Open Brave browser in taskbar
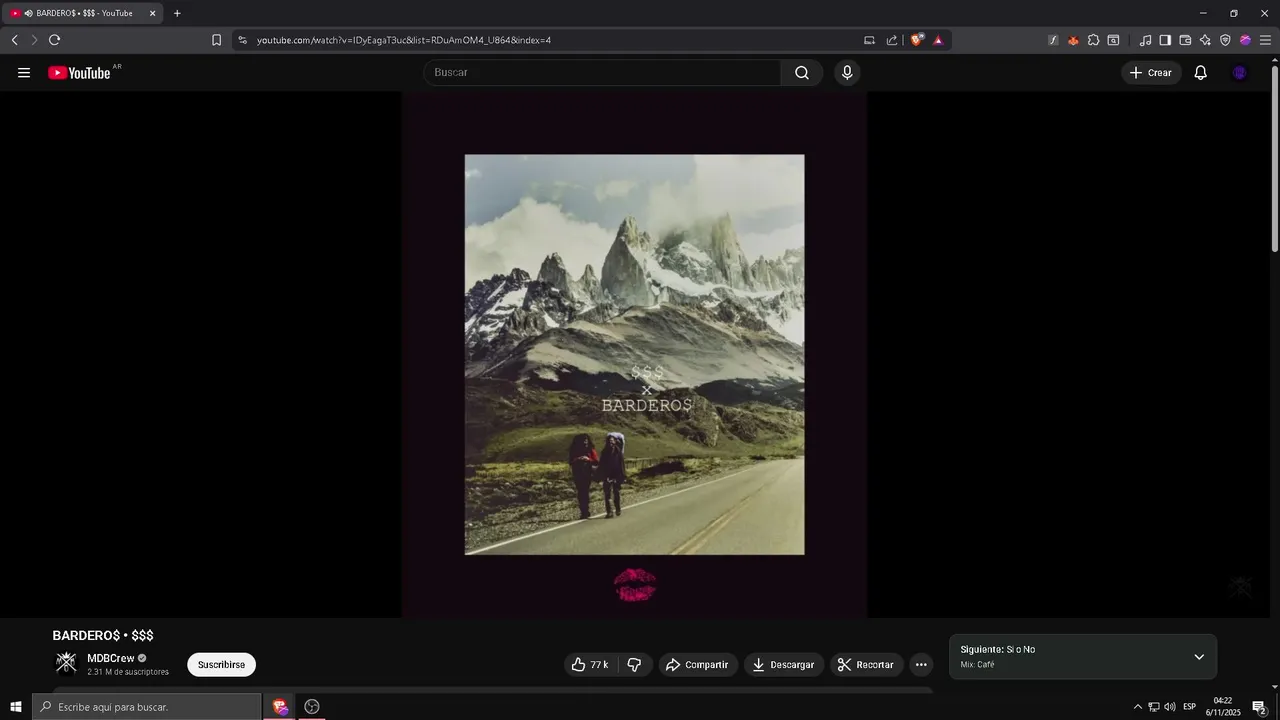This screenshot has width=1280, height=720. pyautogui.click(x=280, y=707)
